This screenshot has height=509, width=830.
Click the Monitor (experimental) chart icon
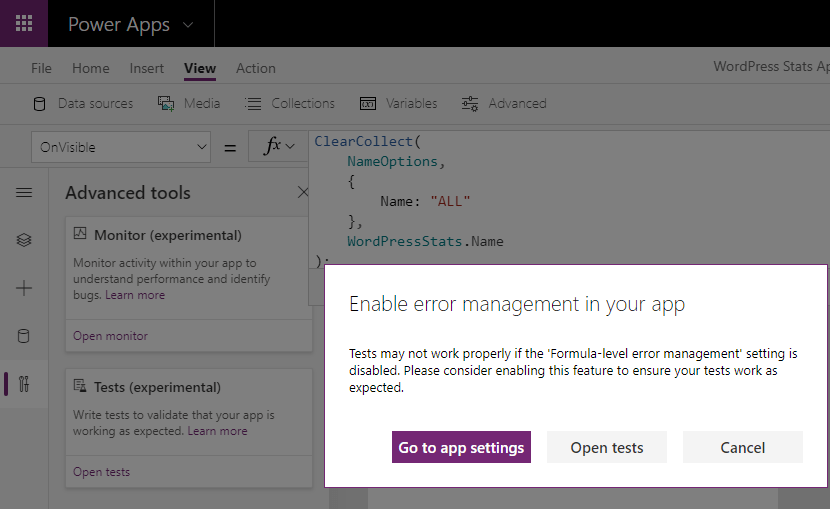coord(80,233)
